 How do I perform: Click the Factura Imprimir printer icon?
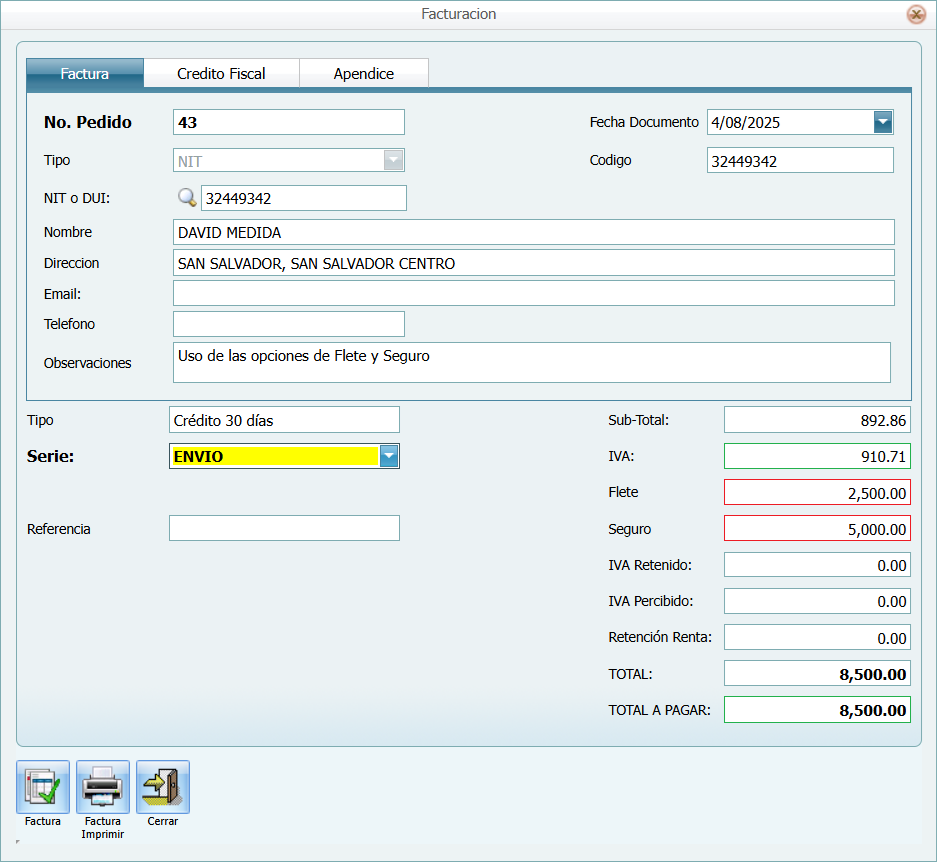pyautogui.click(x=103, y=787)
